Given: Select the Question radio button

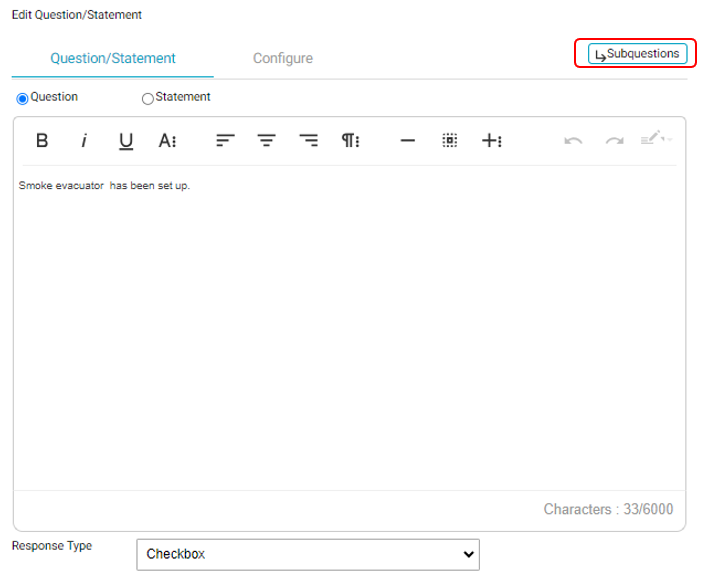Looking at the screenshot, I should [x=23, y=98].
